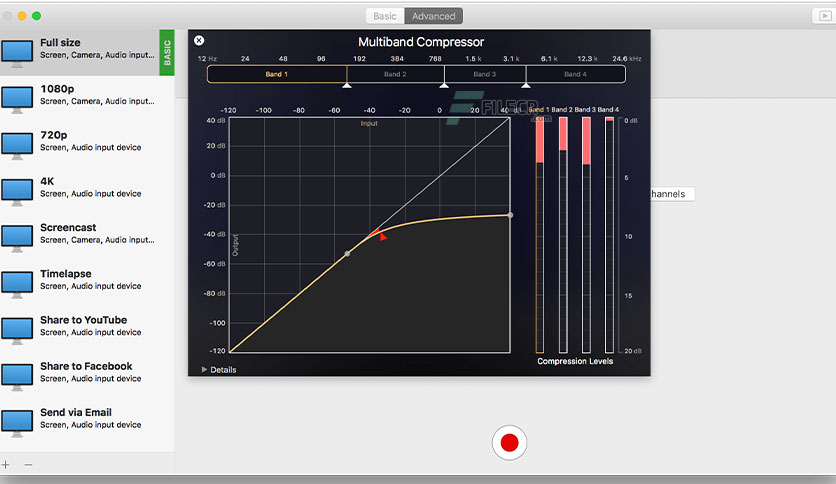Click the Band 2/Band 3 crossover marker

coord(444,85)
